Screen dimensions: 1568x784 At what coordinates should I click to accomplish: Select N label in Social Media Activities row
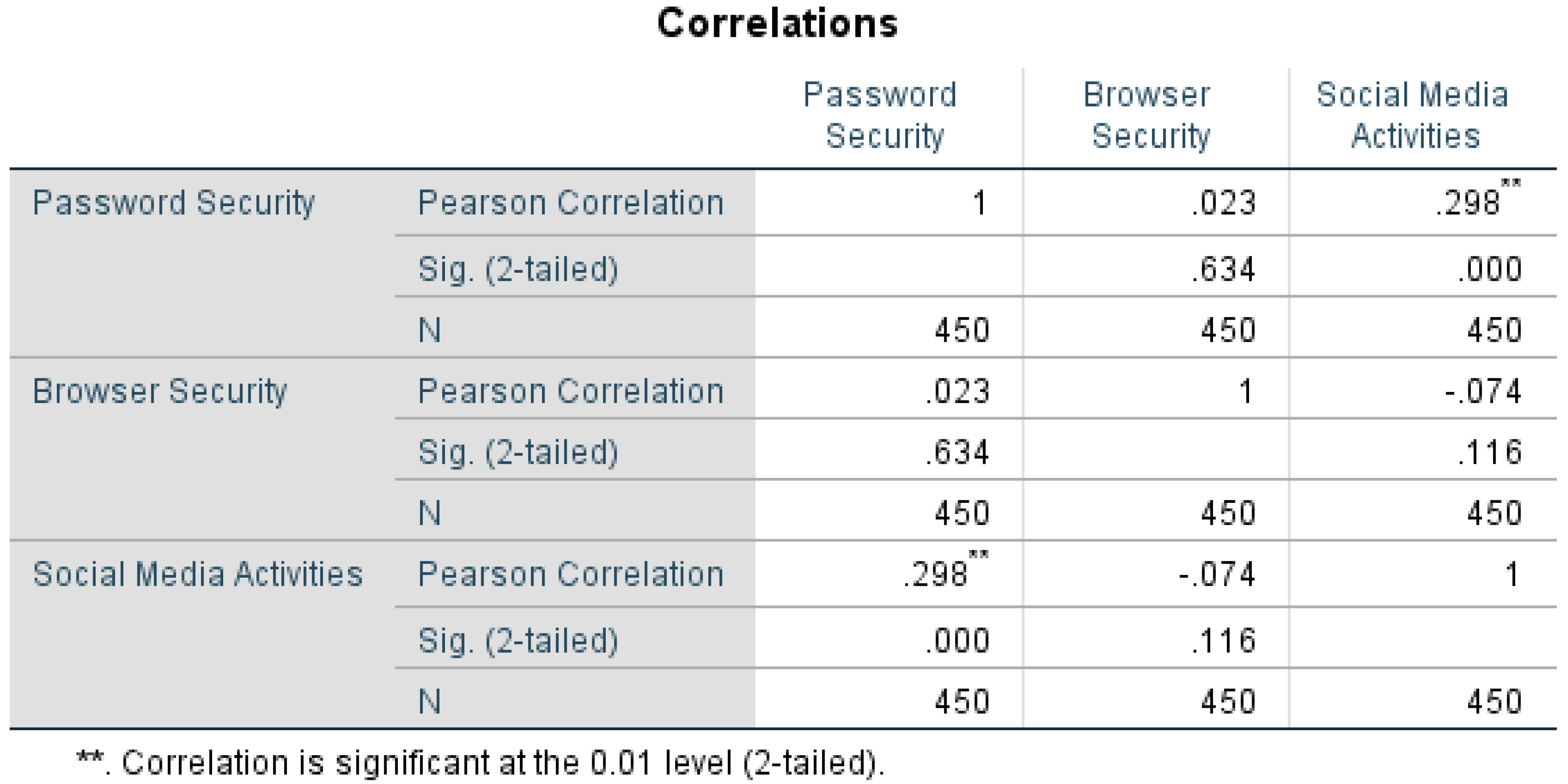[430, 701]
